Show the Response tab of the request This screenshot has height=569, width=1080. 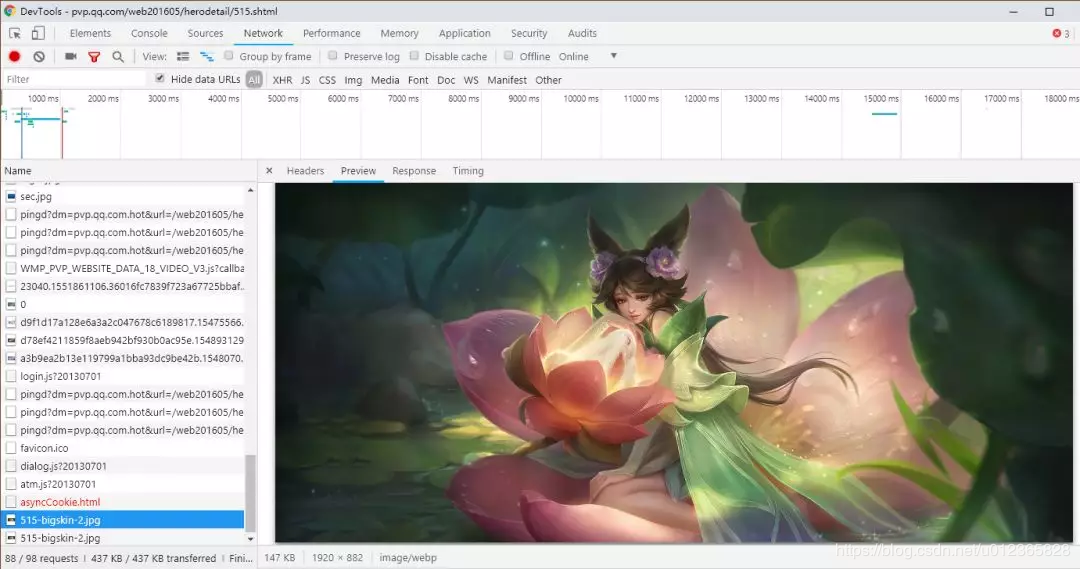[414, 171]
